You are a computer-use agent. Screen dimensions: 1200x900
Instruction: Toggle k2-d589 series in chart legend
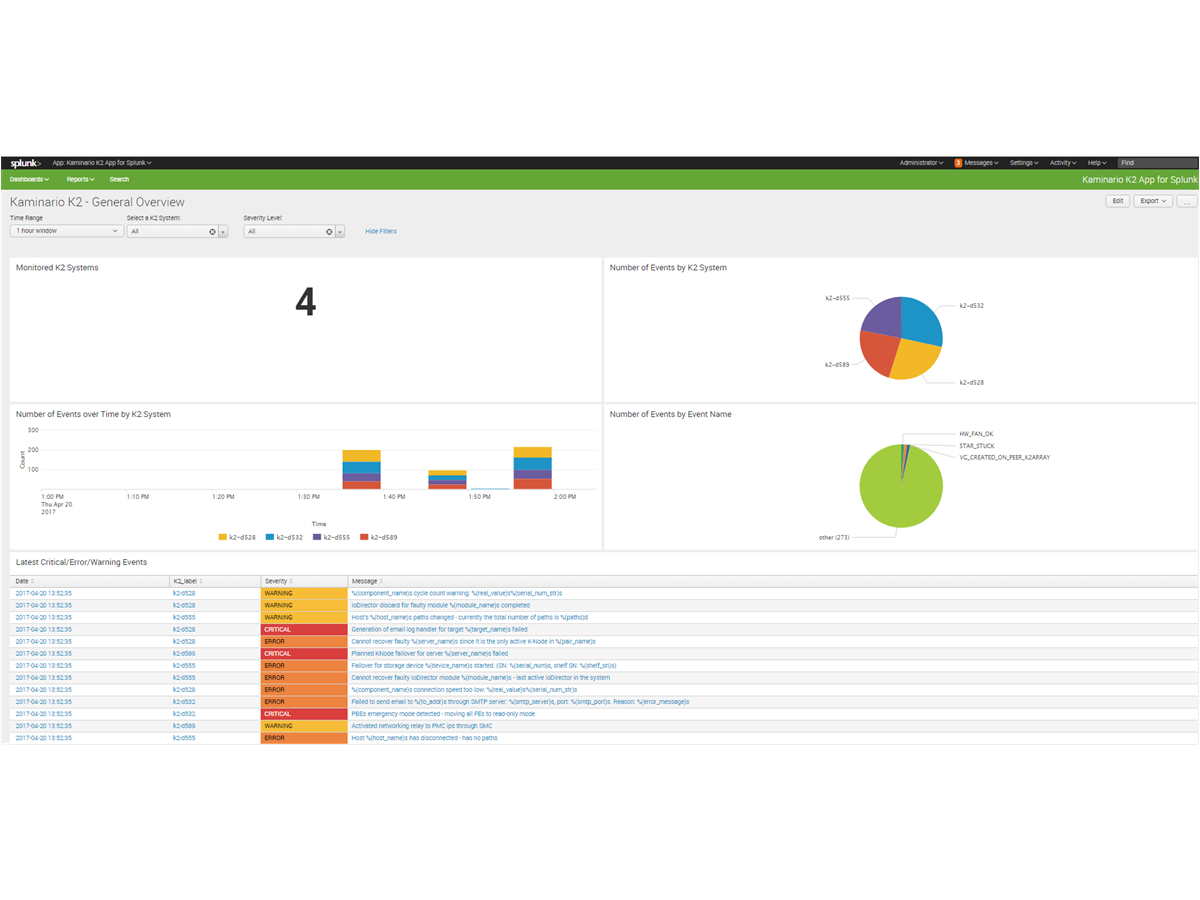[379, 537]
